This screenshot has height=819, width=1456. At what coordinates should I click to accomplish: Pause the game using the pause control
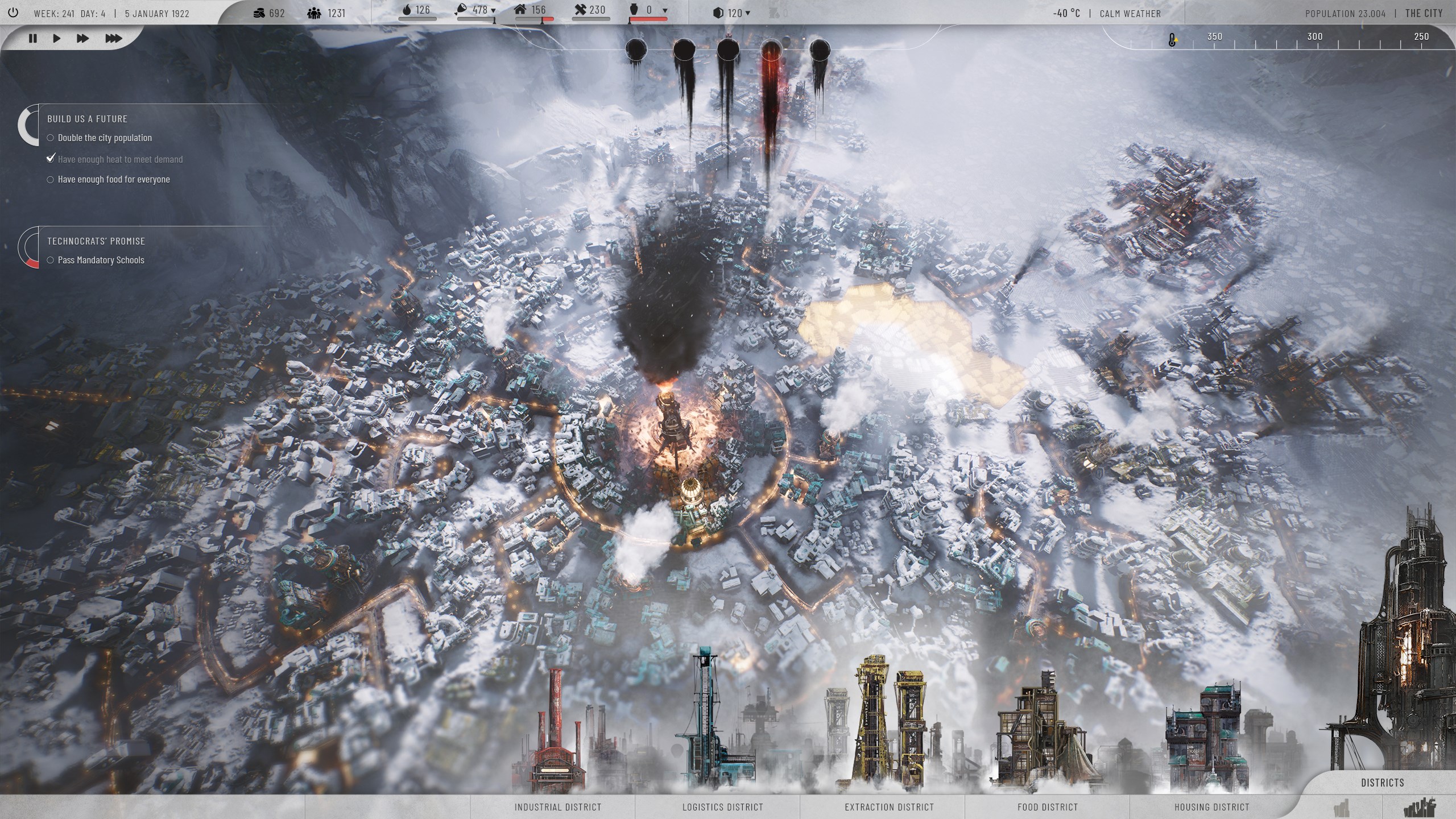click(x=32, y=38)
